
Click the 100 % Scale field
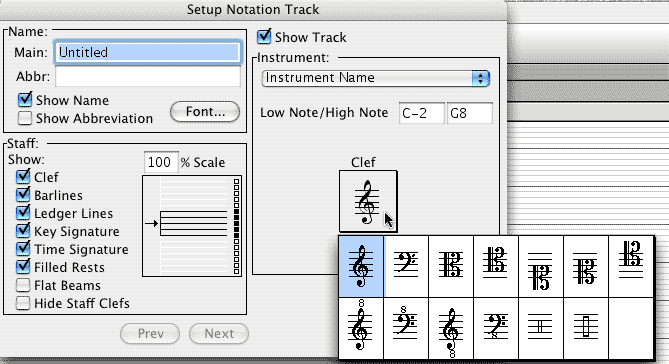click(161, 162)
